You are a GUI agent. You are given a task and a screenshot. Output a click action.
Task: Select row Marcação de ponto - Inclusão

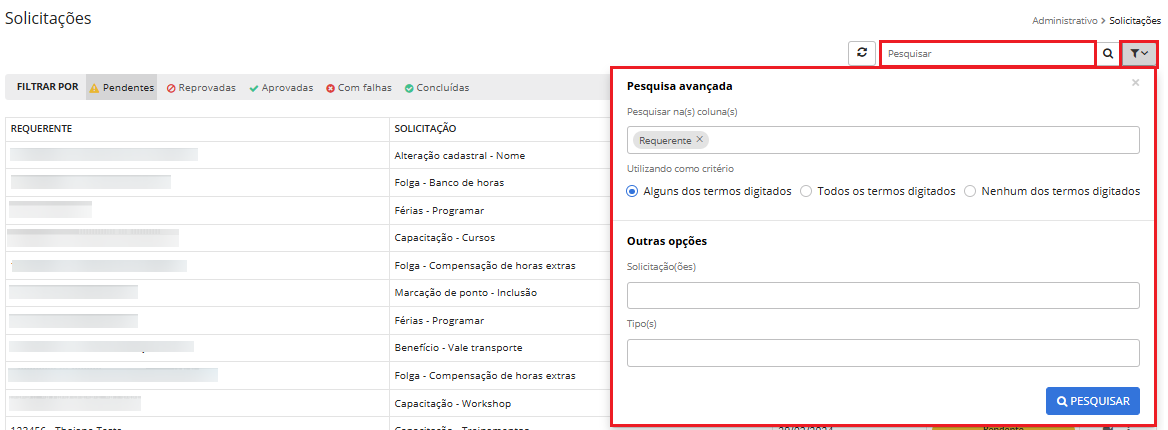[x=308, y=293]
